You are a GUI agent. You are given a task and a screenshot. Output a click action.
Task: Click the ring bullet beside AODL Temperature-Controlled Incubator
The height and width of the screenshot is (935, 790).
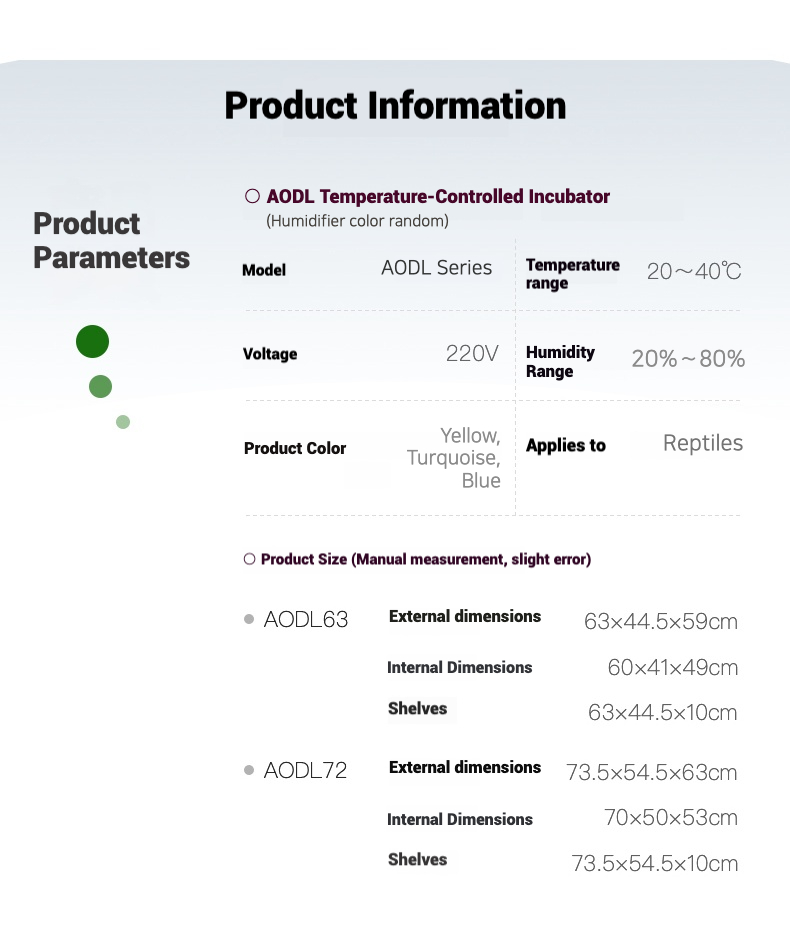tap(253, 197)
